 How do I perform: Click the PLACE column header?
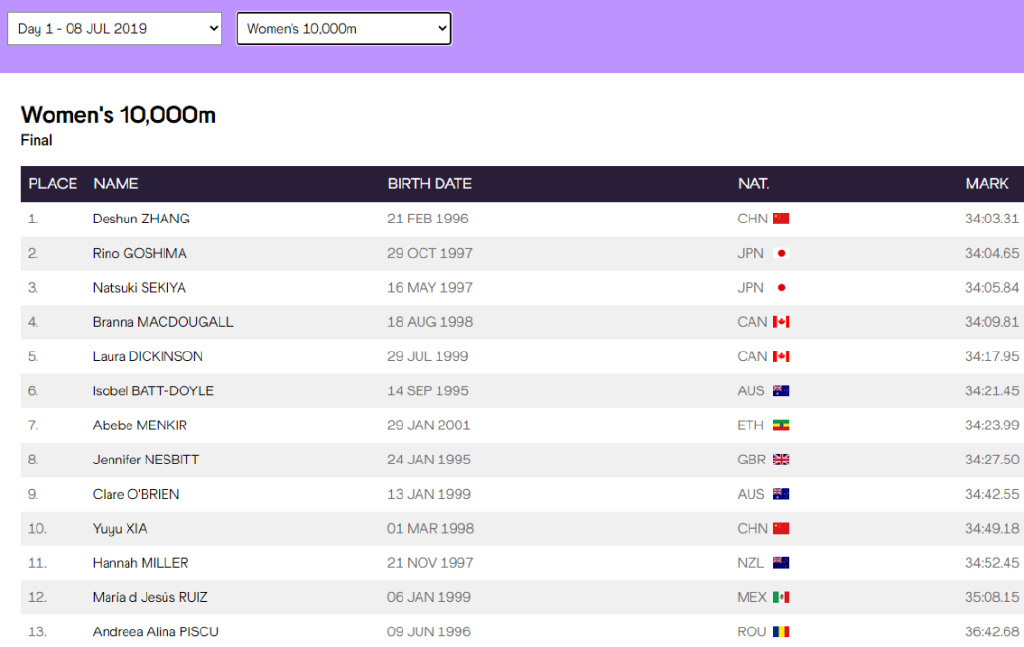(x=53, y=184)
